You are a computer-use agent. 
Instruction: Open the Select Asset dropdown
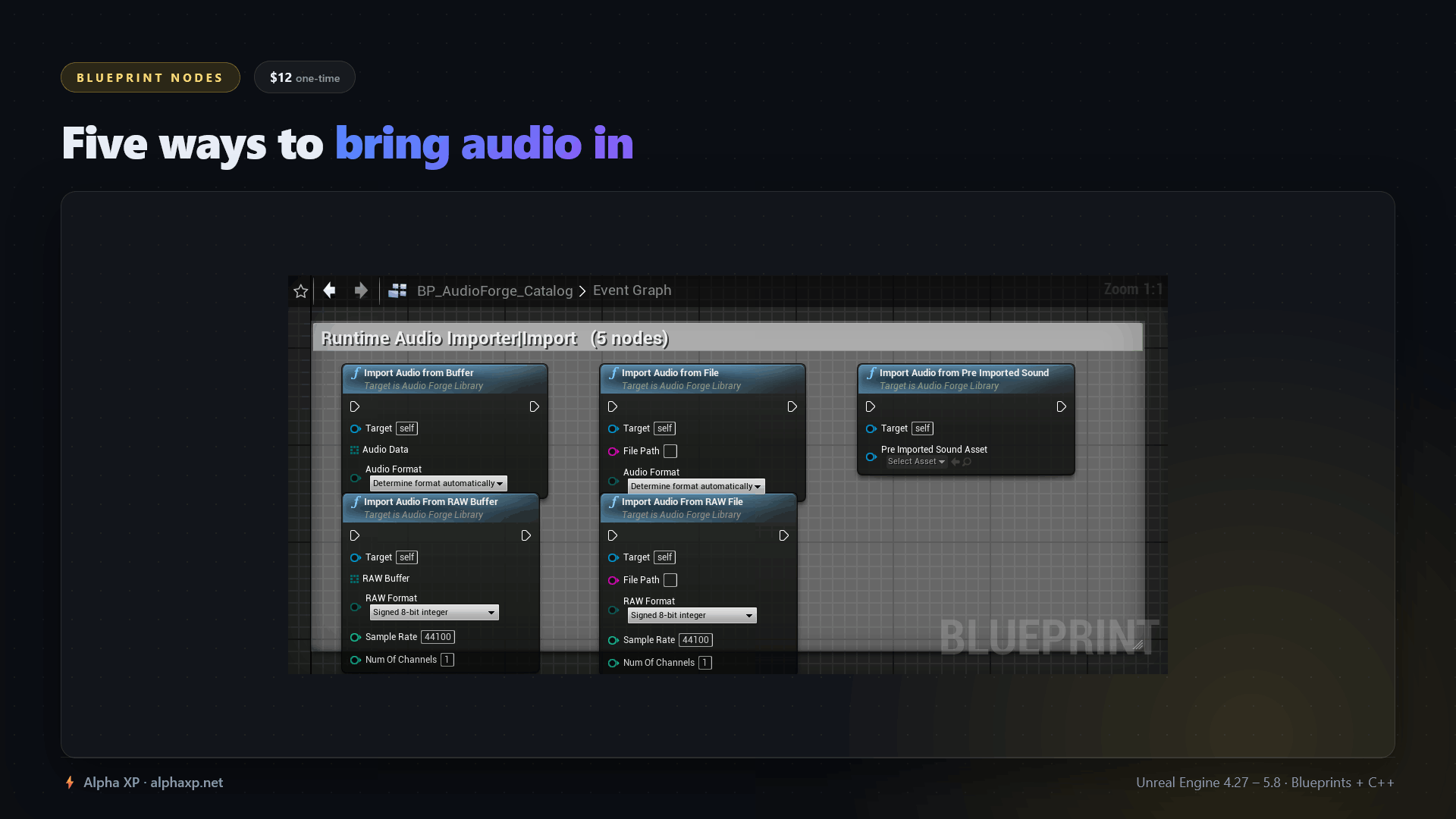click(916, 462)
